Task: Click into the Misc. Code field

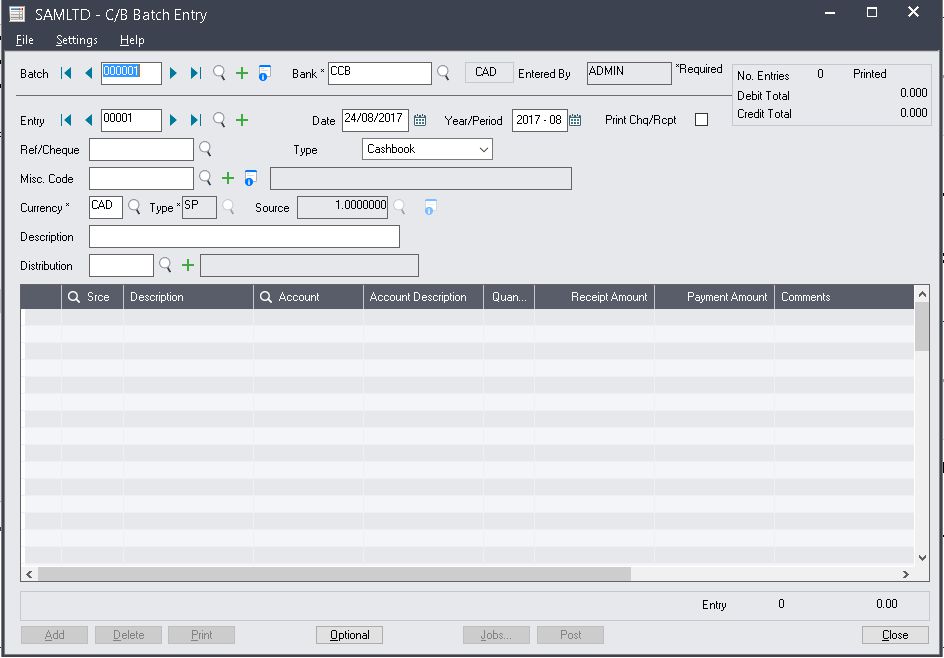Action: (x=141, y=178)
